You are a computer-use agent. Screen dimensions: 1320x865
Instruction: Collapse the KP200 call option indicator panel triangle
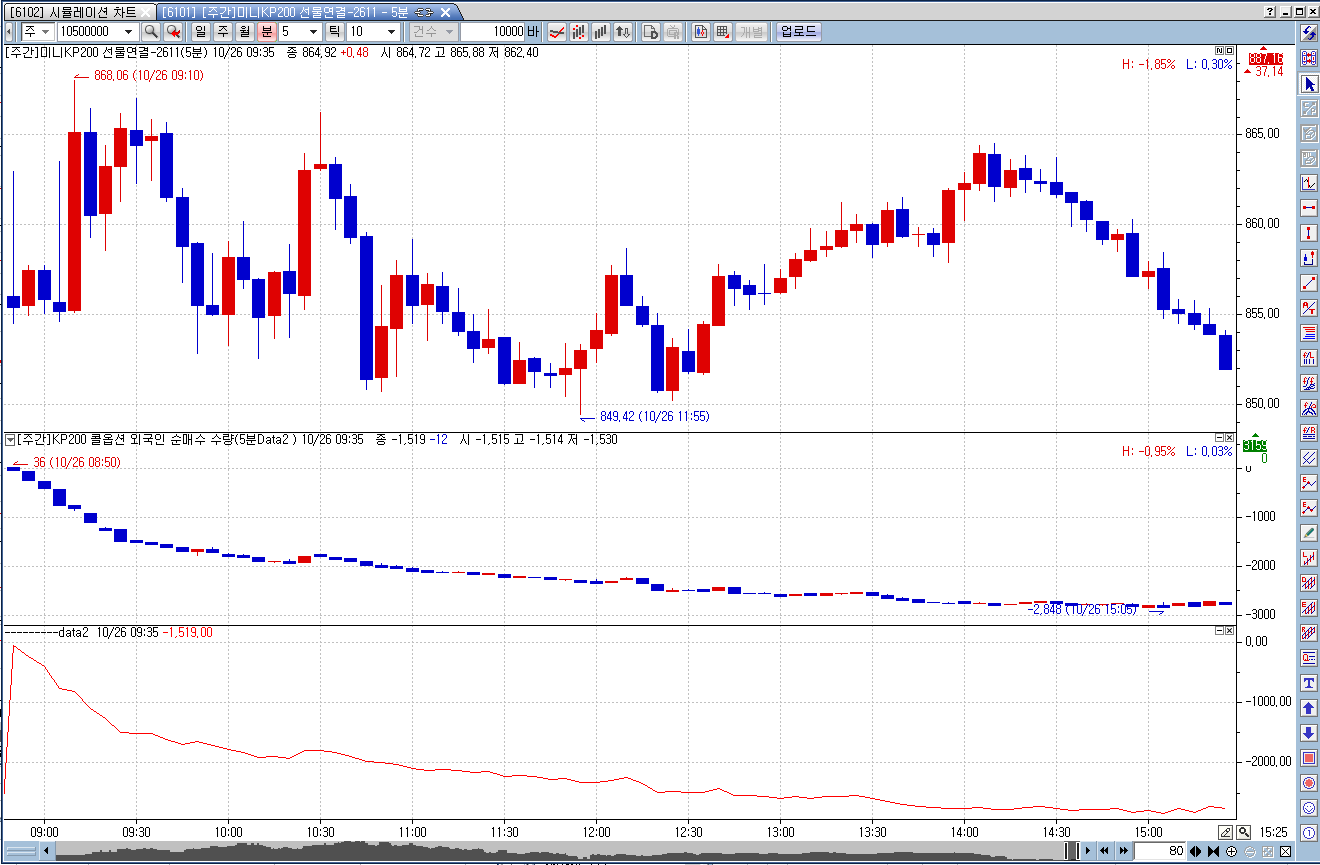10,439
